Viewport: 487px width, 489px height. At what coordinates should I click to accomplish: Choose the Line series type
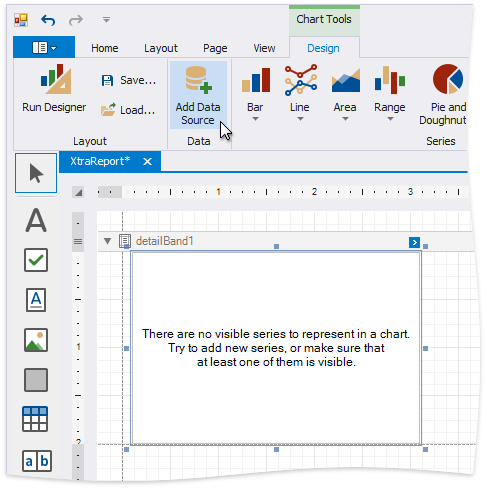(300, 89)
